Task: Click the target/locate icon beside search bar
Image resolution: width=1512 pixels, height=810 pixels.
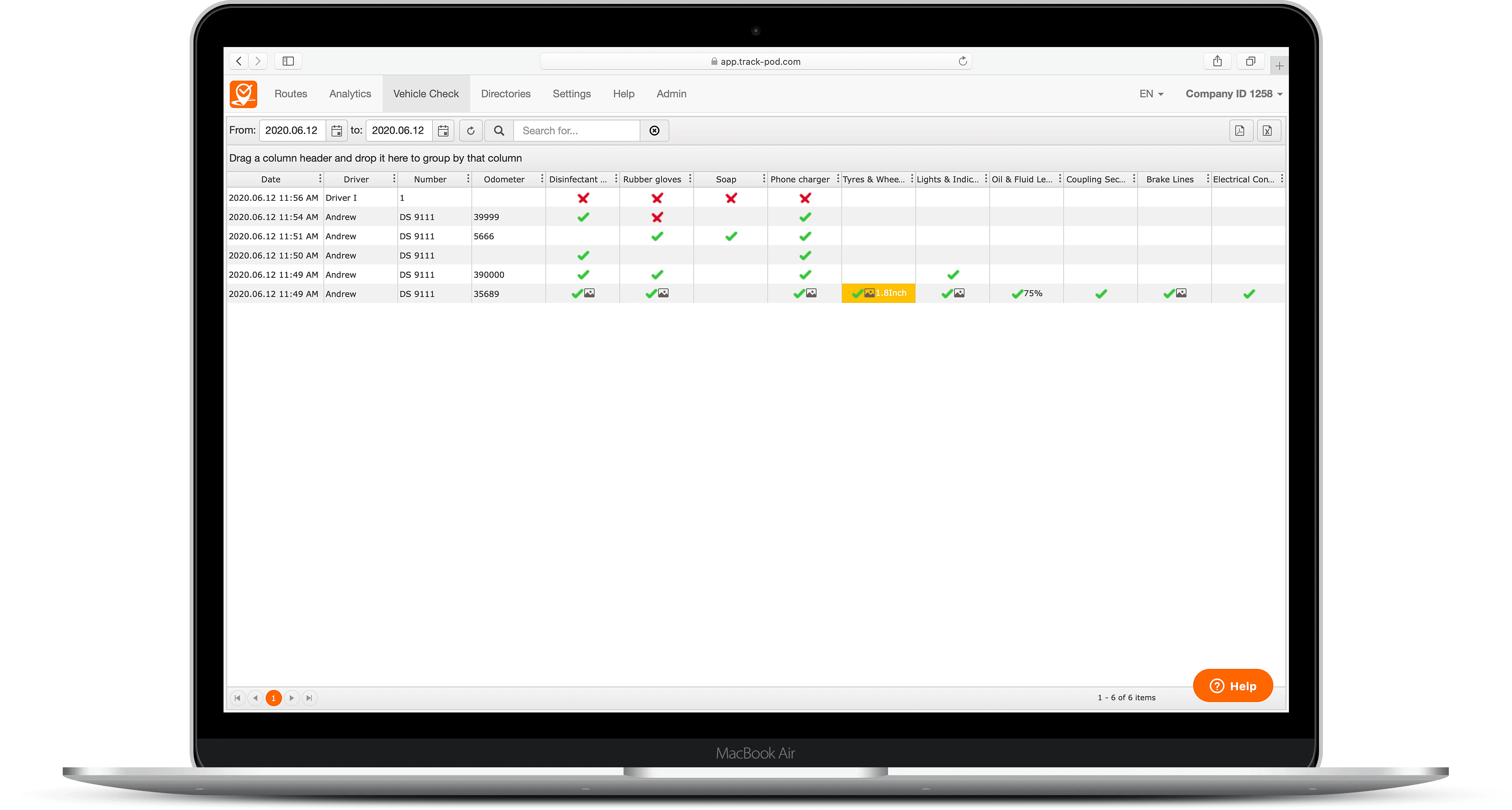Action: 654,131
